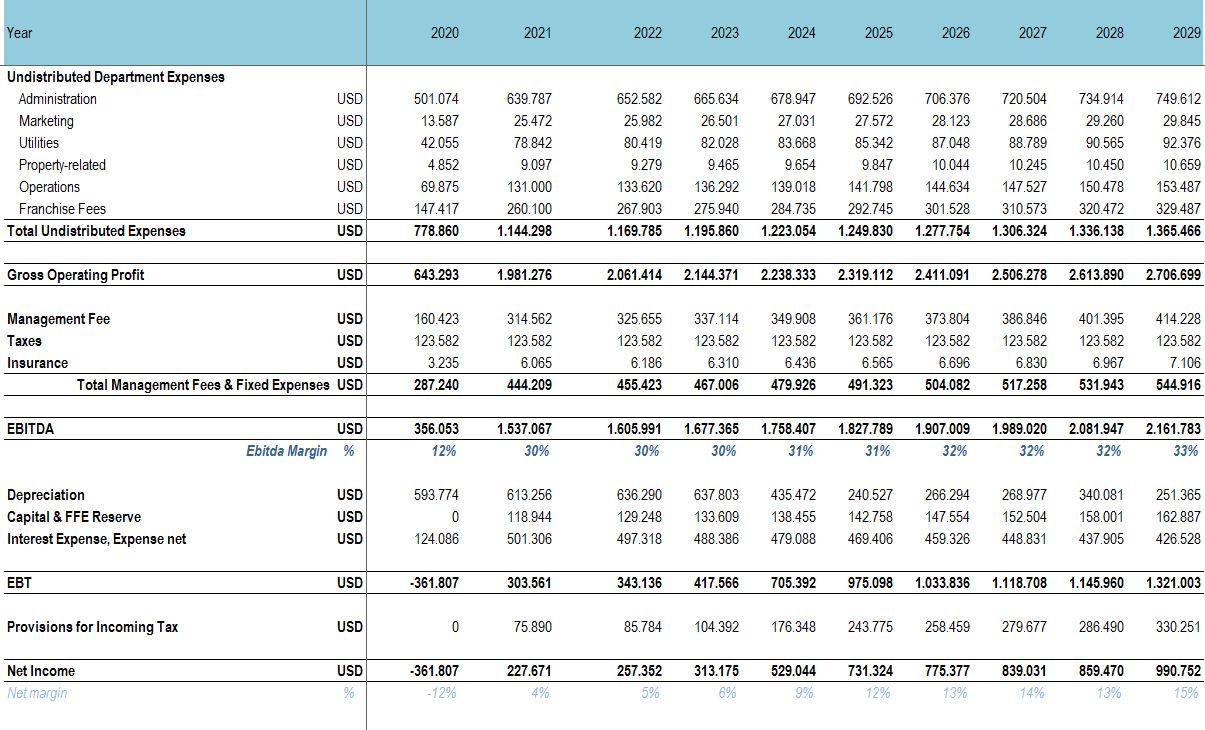Select Interest Expense 2026 value 459.326
This screenshot has width=1205, height=730.
click(x=947, y=539)
